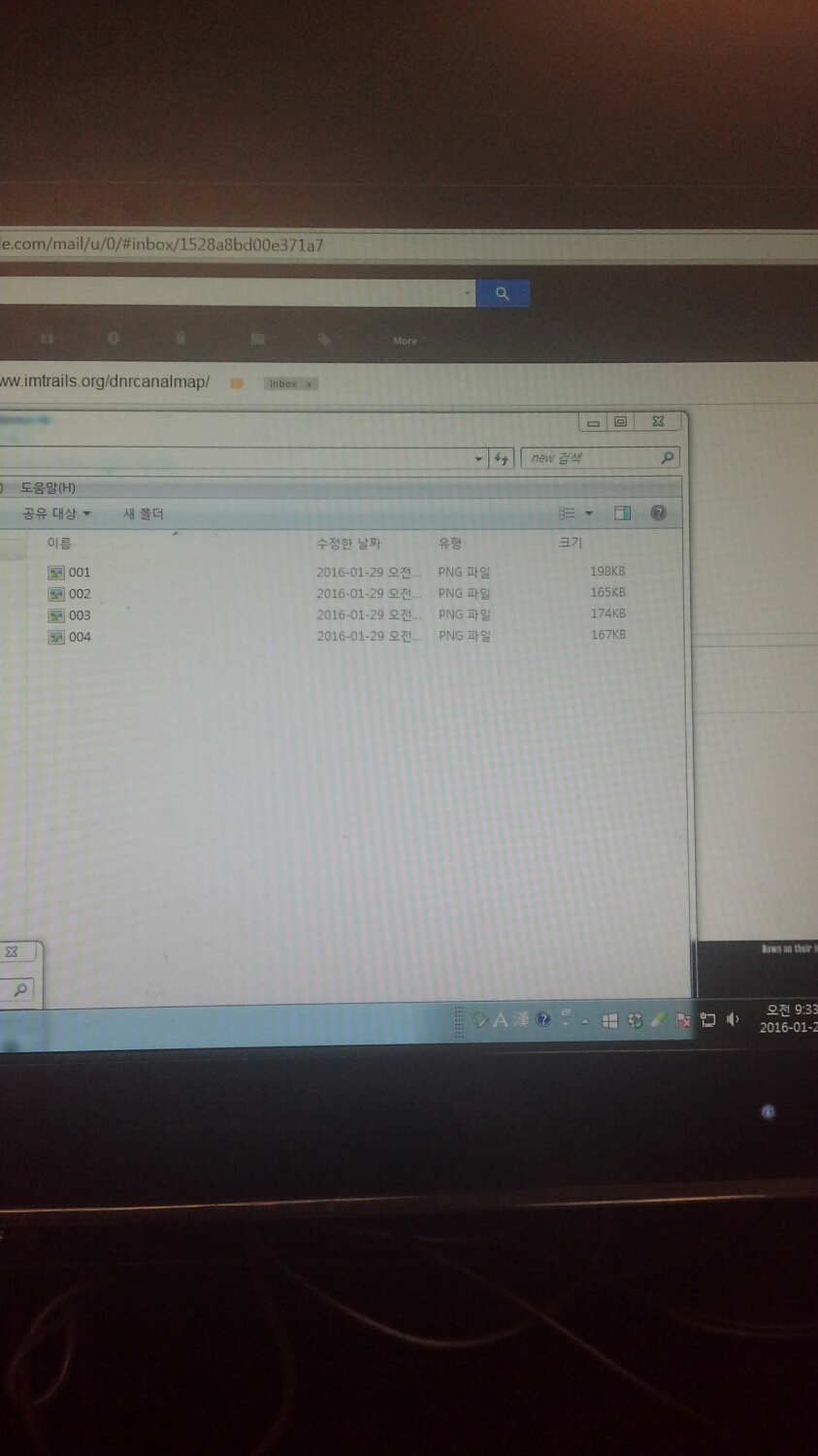Click the volume speaker tray icon
The width and height of the screenshot is (818, 1456).
coord(733,1018)
